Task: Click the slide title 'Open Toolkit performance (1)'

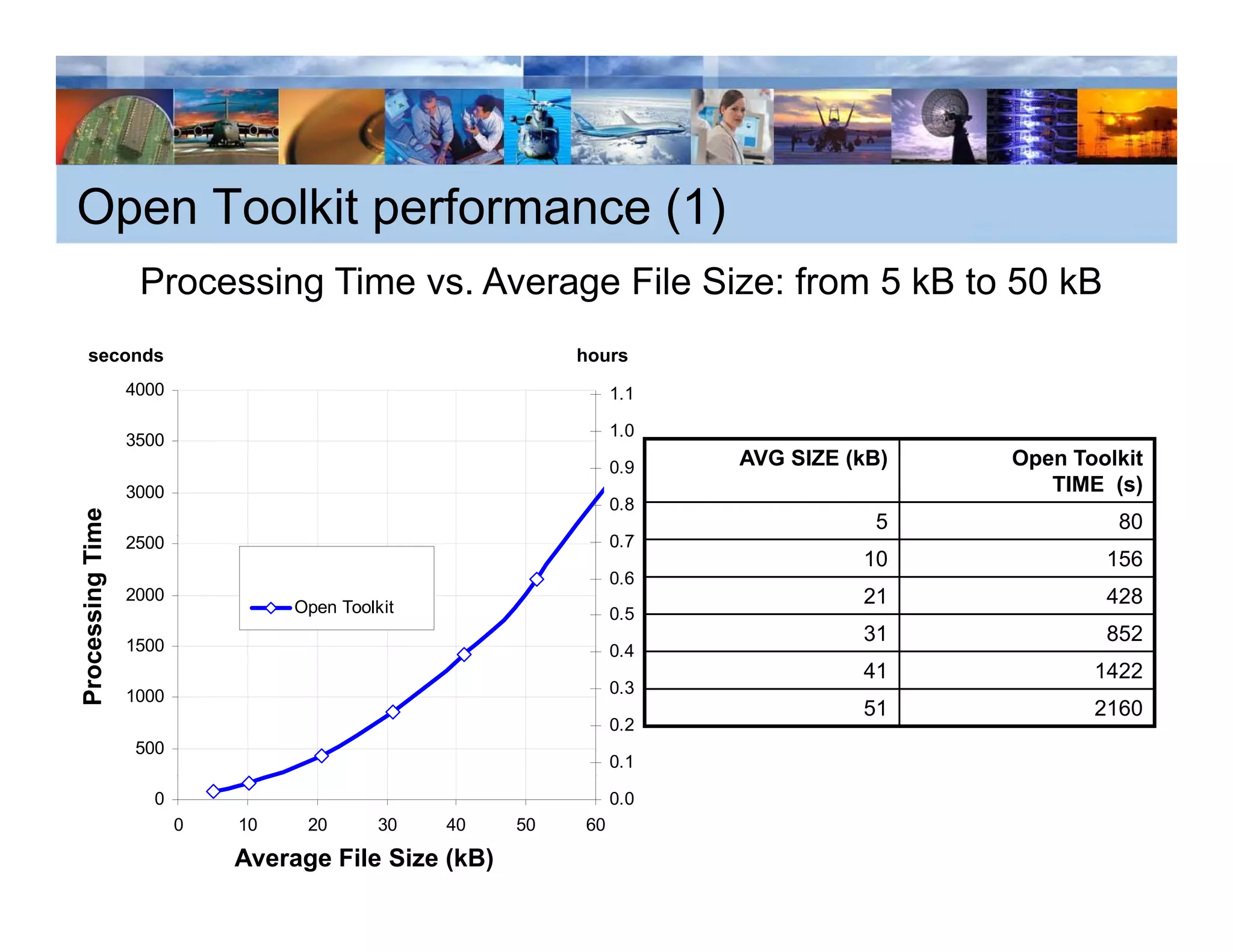Action: click(402, 207)
